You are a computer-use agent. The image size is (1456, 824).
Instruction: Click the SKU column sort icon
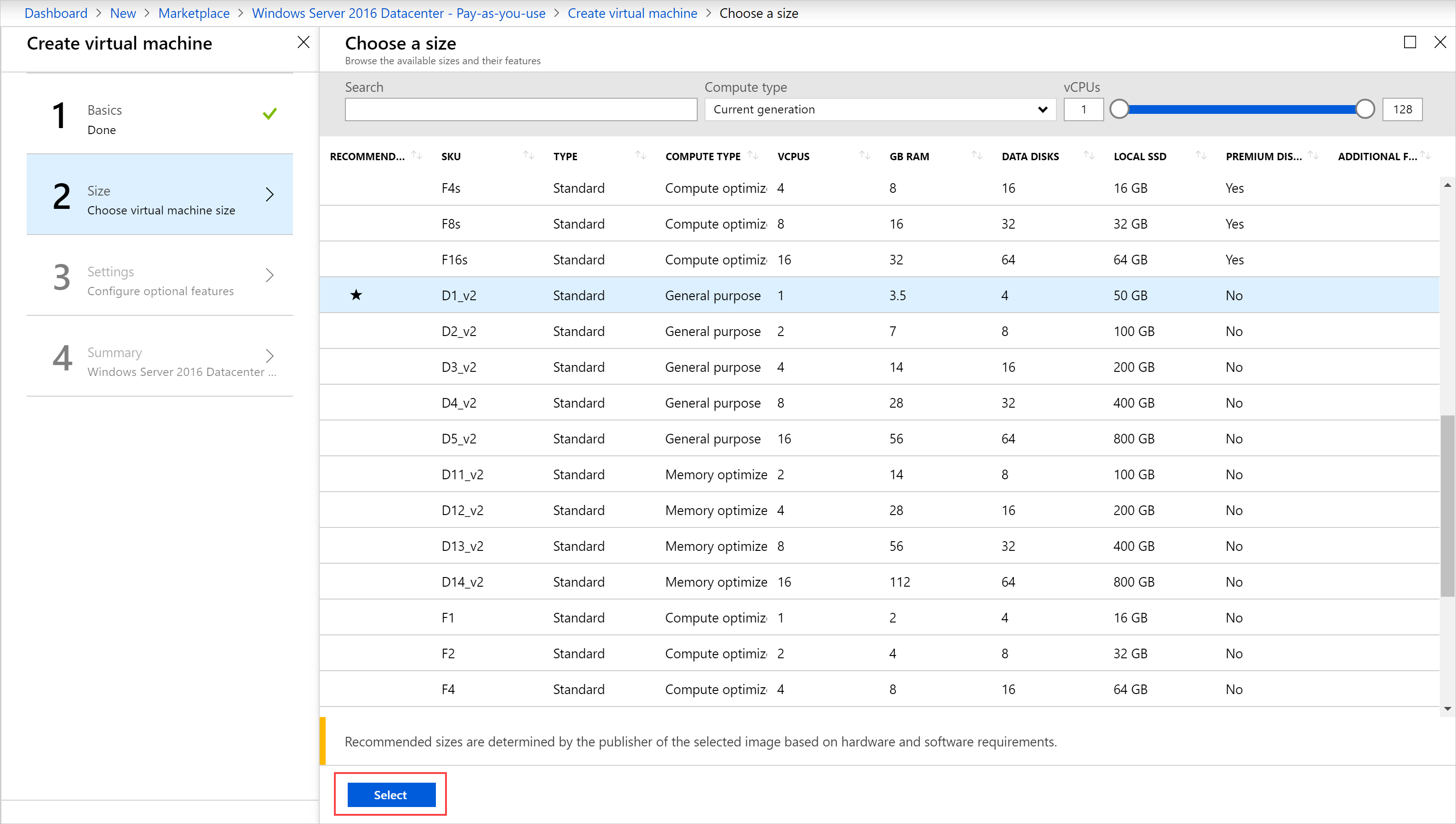coord(526,156)
